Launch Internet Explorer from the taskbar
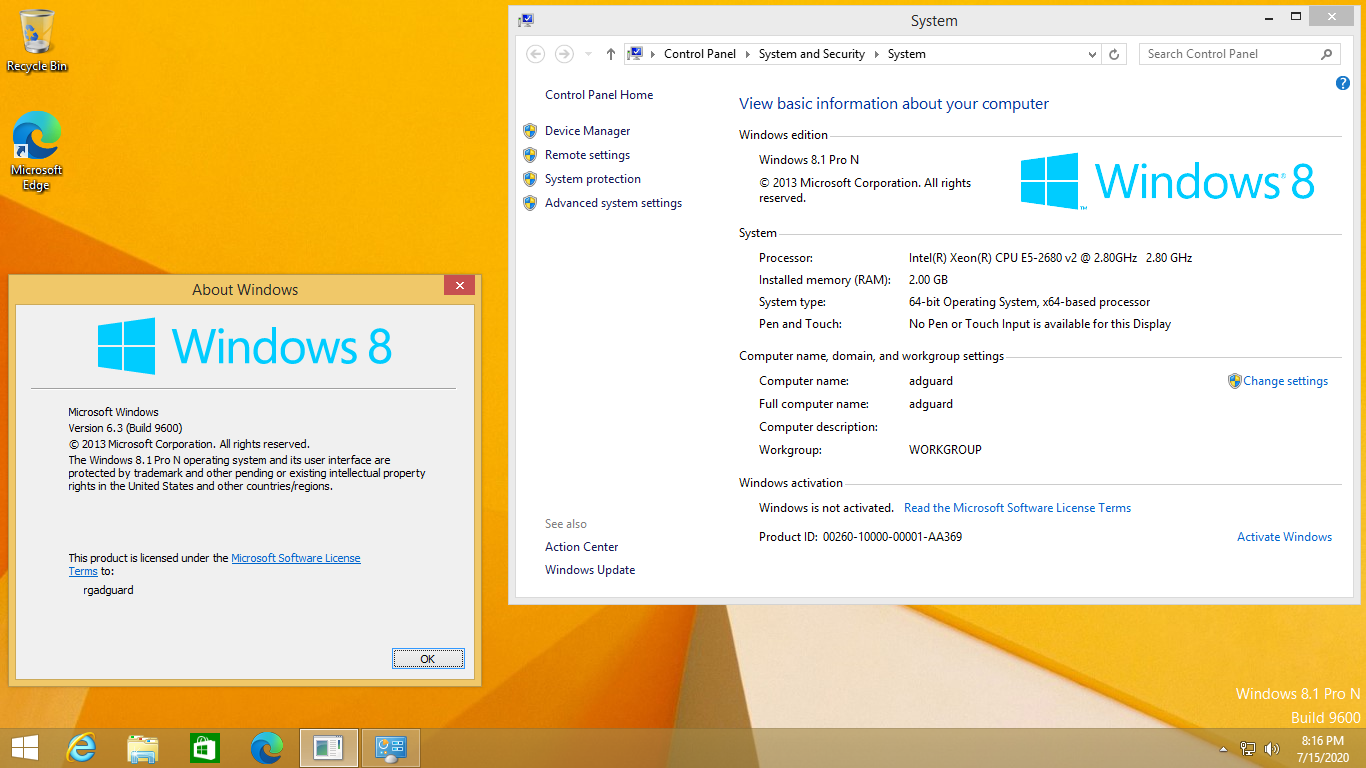The width and height of the screenshot is (1366, 768). (81, 748)
